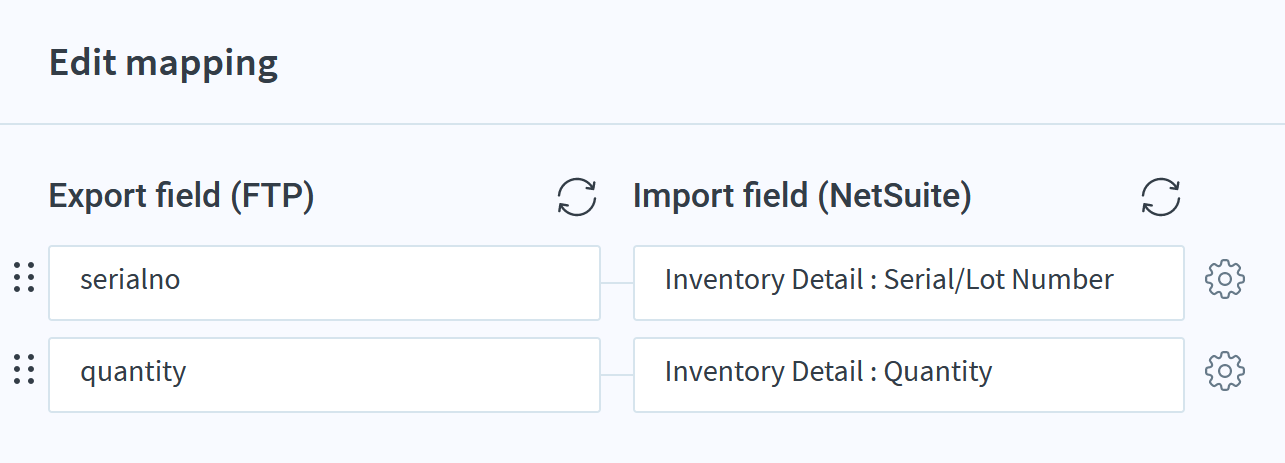Grab the drag handle beside quantity
Viewport: 1285px width, 463px height.
tap(24, 370)
